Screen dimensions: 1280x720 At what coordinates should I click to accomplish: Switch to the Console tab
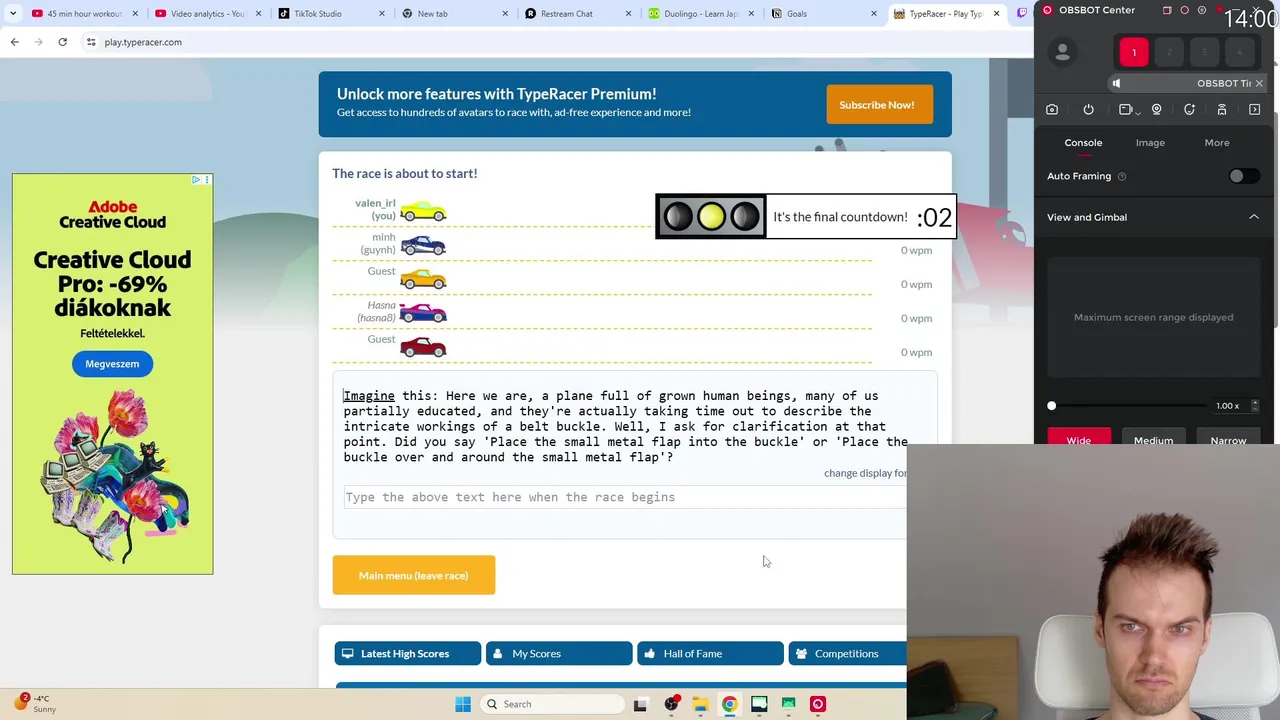coord(1083,143)
